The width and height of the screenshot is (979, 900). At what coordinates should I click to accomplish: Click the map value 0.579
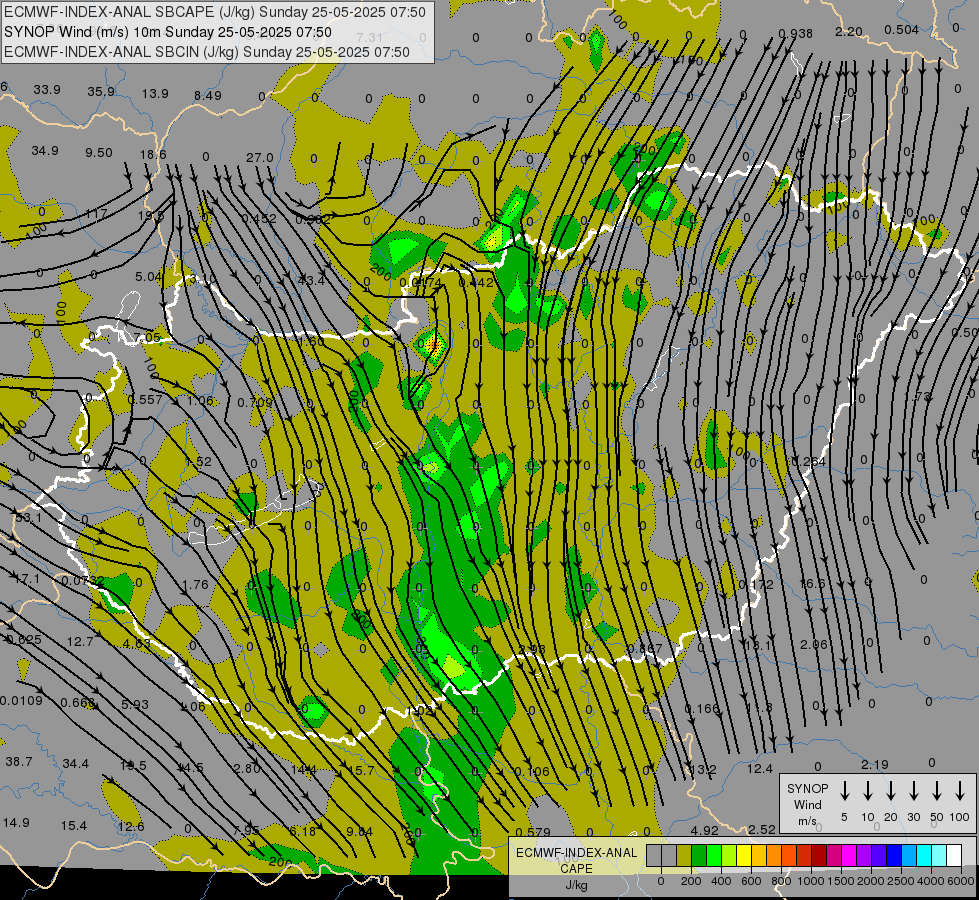point(533,833)
